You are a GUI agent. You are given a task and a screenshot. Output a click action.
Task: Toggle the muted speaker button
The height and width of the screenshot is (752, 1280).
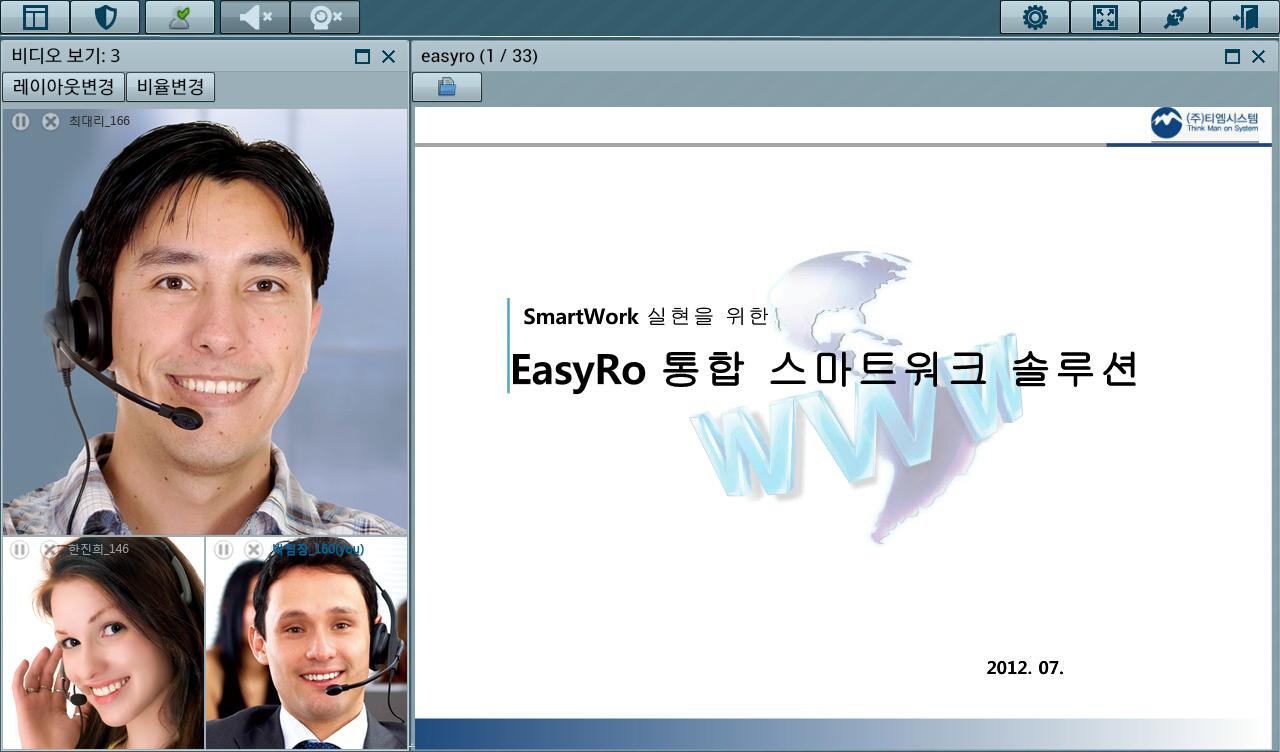(254, 17)
